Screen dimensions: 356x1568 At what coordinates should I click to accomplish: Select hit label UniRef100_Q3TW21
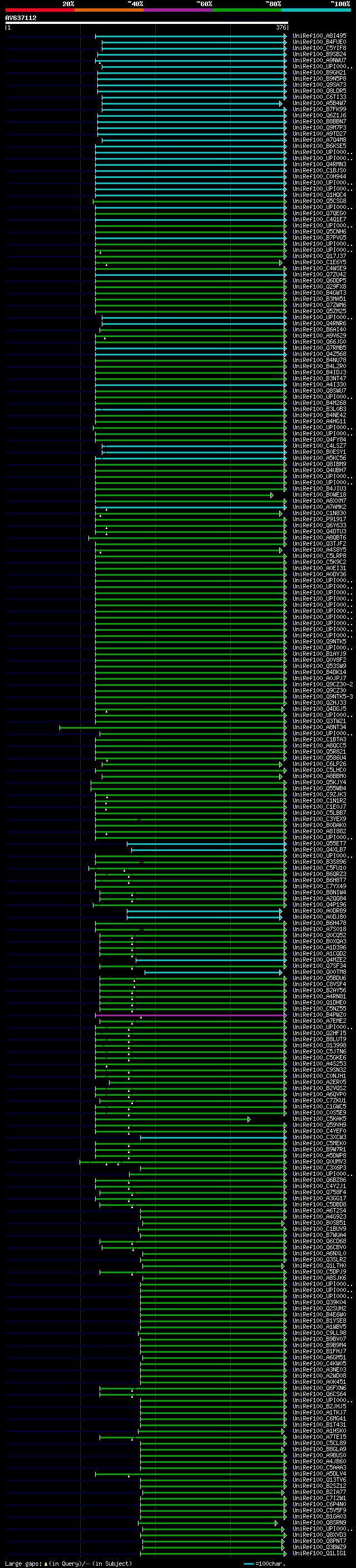point(319,721)
